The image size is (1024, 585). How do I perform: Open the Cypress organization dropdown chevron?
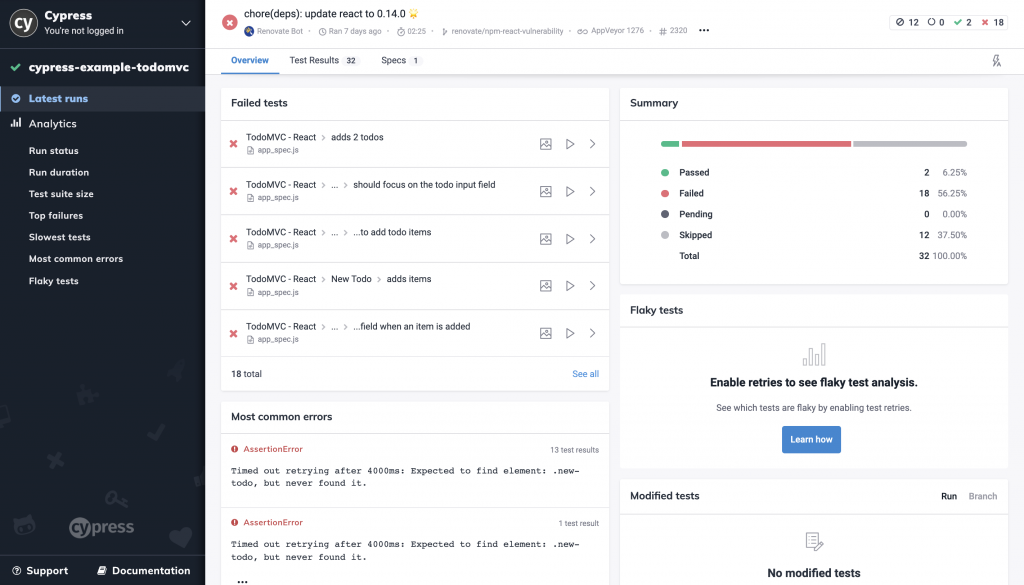tap(186, 23)
